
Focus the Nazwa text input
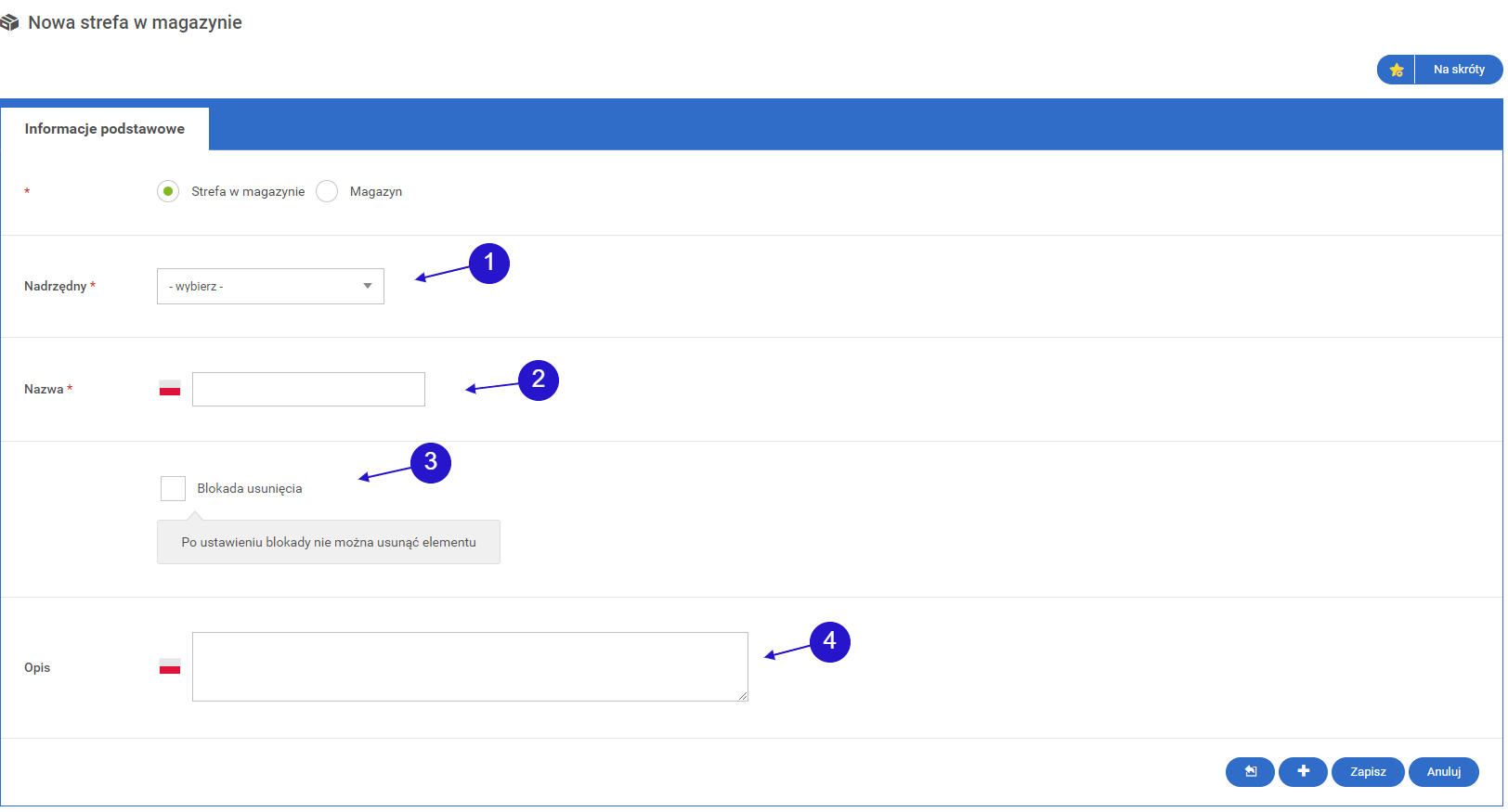308,390
